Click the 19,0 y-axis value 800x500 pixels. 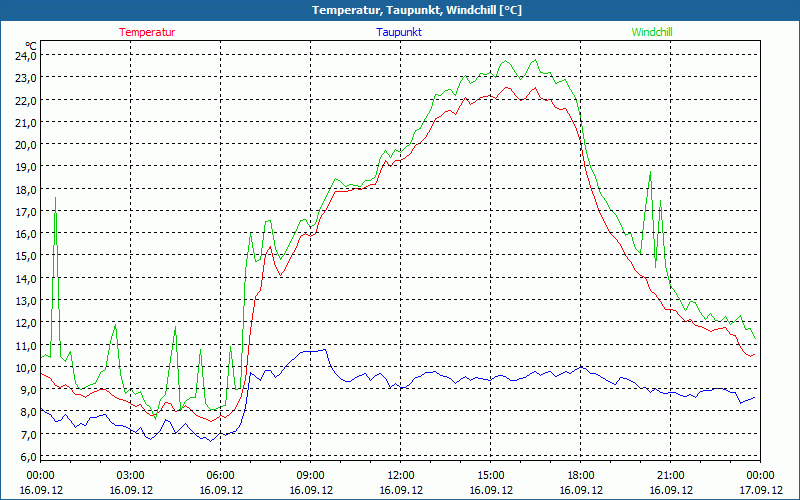tap(26, 167)
